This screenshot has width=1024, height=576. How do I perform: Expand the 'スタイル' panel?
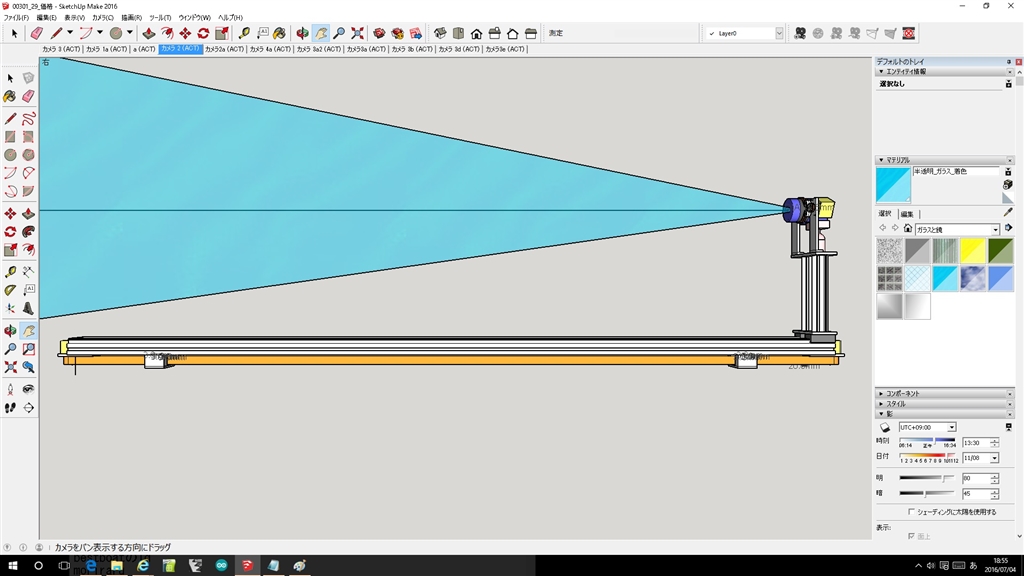(x=881, y=404)
